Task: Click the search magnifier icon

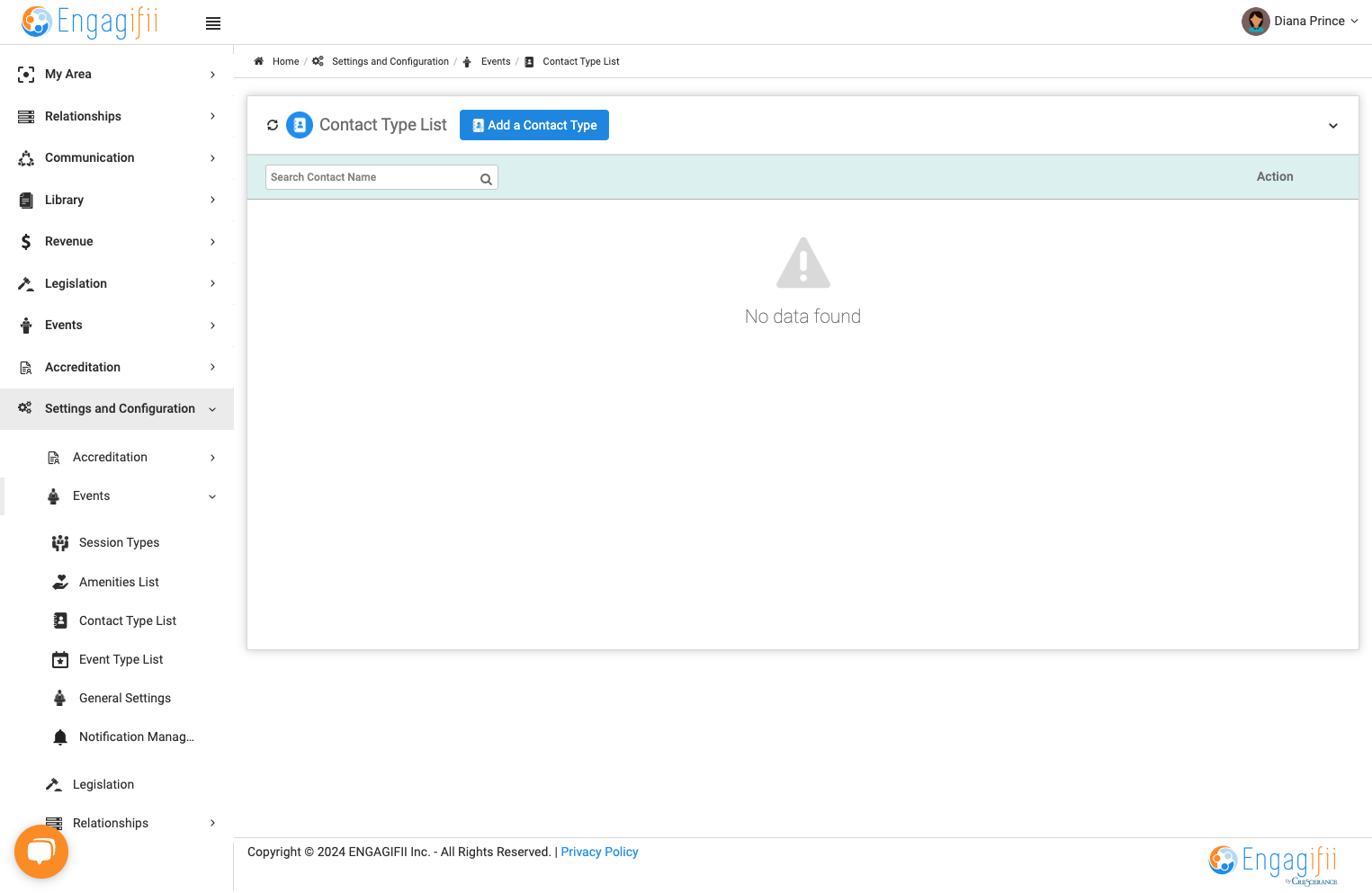Action: (x=486, y=179)
